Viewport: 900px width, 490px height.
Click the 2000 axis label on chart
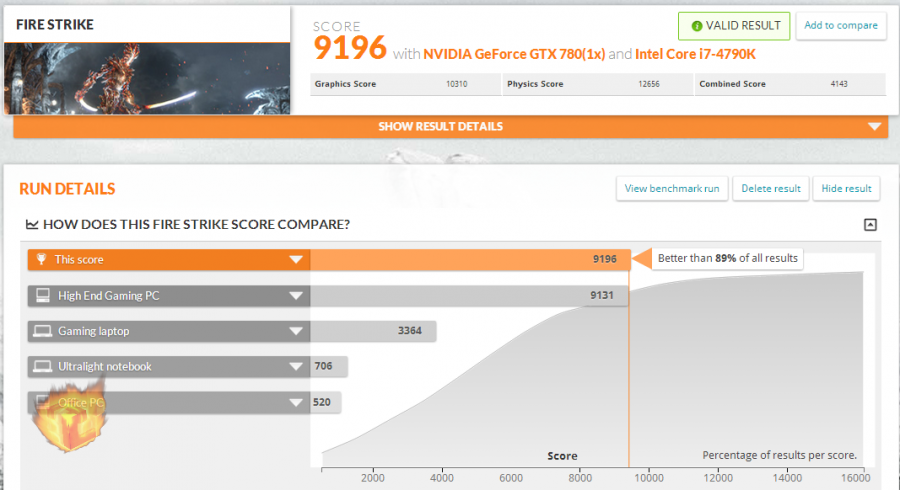373,478
